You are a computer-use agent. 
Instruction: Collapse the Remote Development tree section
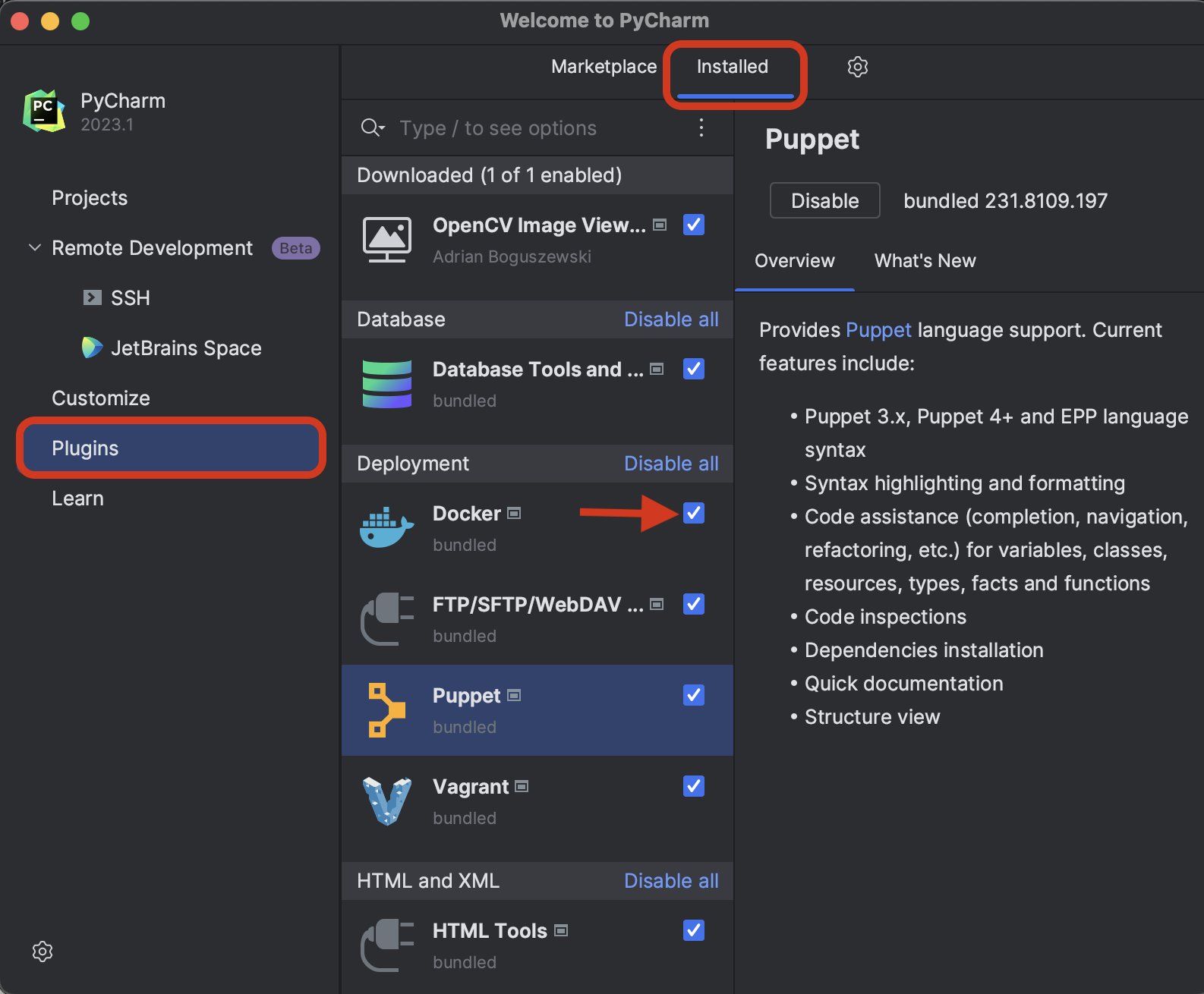pyautogui.click(x=35, y=248)
